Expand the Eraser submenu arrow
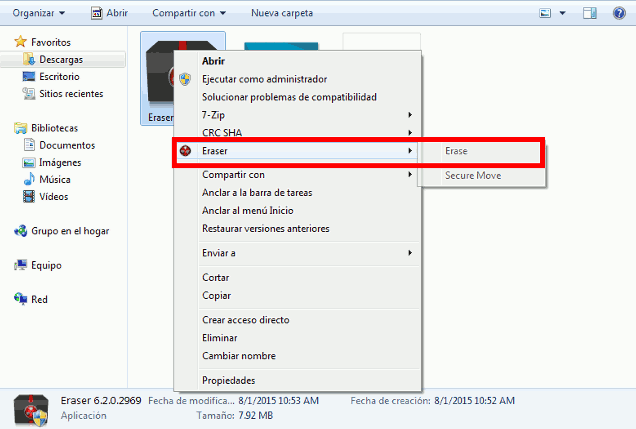Screen dimensions: 636x429 [410, 151]
